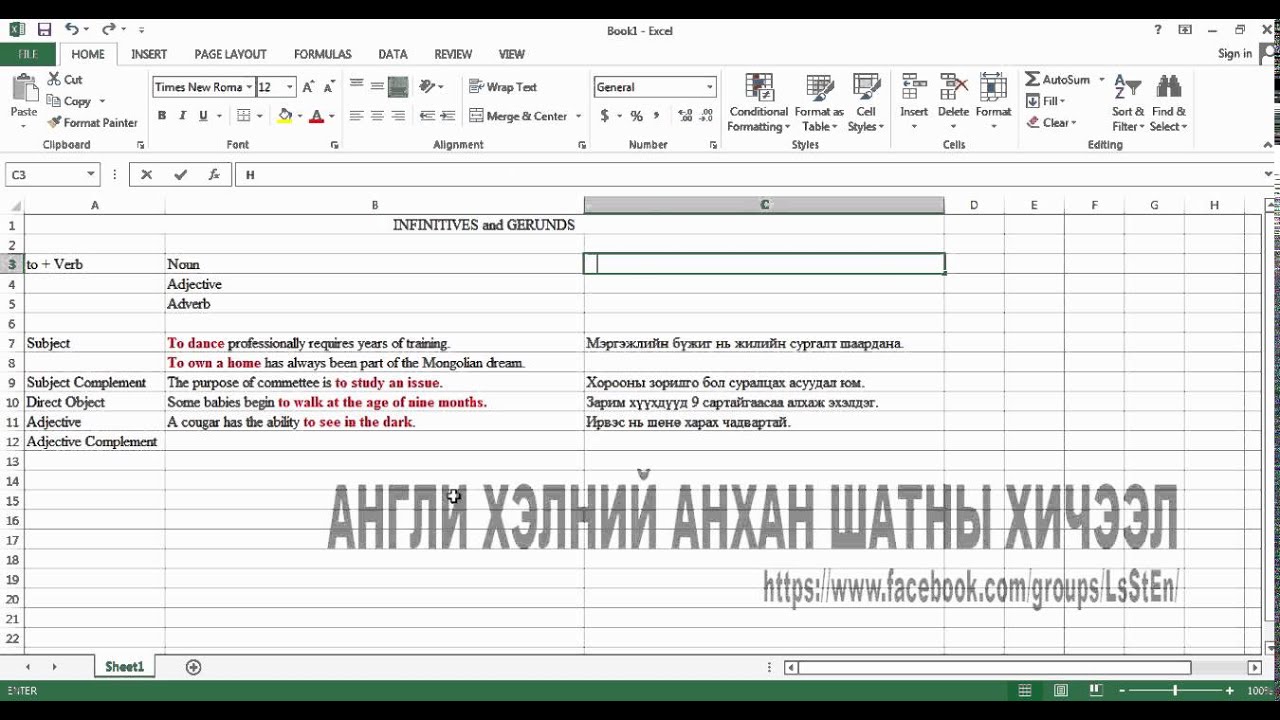
Task: Cancel the cell entry in formula bar
Action: pyautogui.click(x=146, y=174)
